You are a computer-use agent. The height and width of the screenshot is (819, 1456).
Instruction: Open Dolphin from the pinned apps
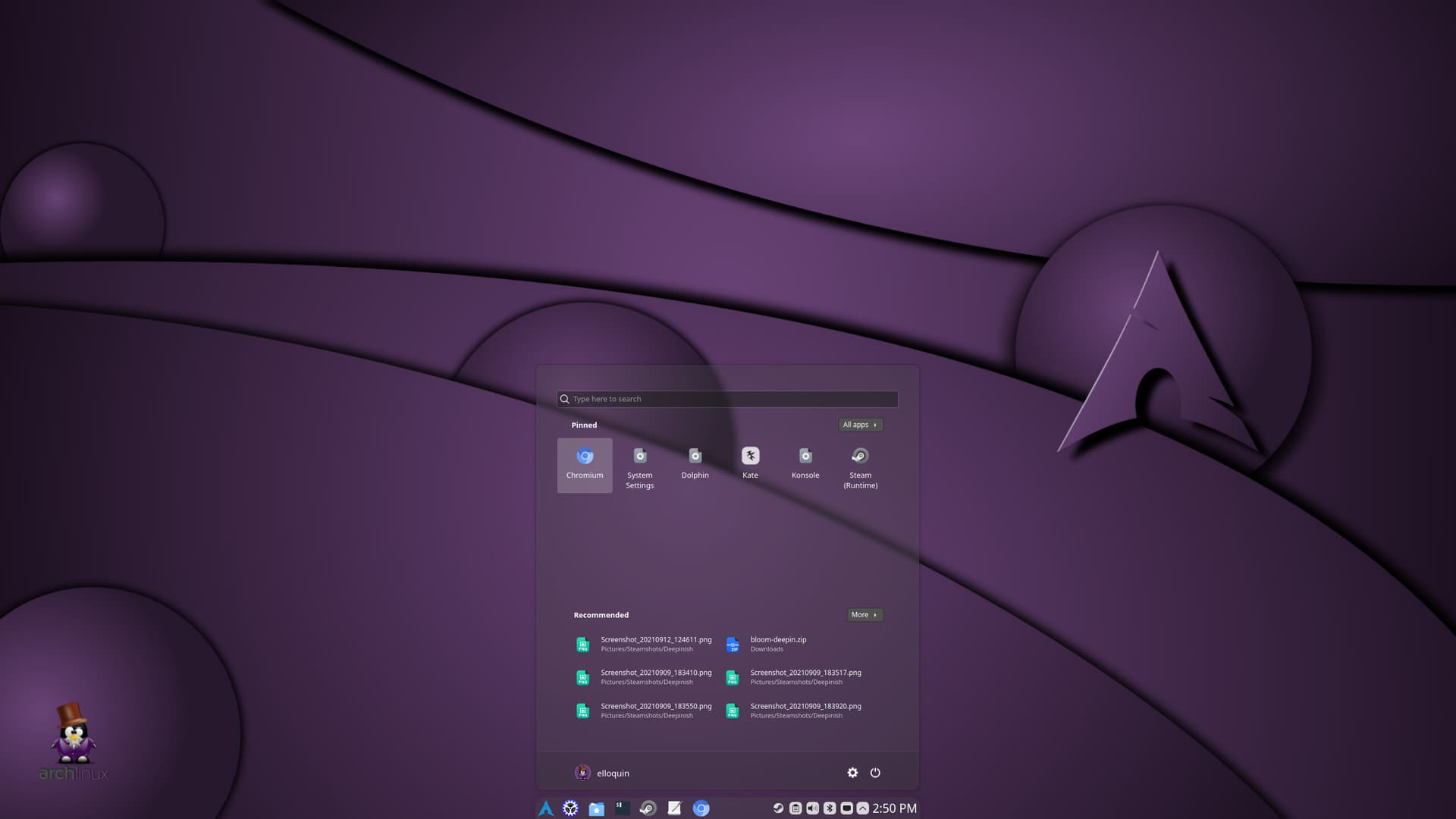[695, 465]
